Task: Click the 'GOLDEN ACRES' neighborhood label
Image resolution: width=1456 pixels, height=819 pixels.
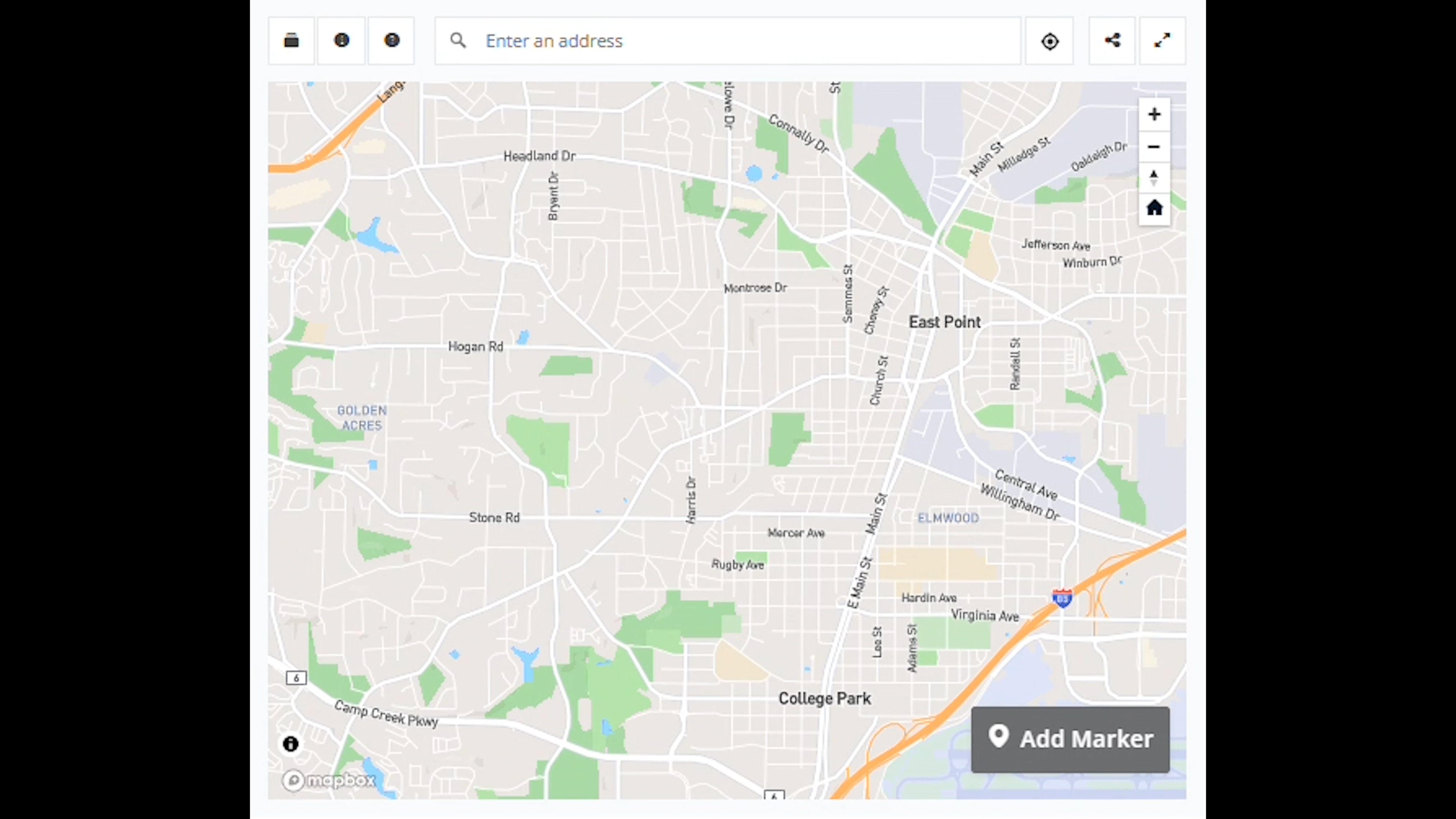Action: pos(362,418)
